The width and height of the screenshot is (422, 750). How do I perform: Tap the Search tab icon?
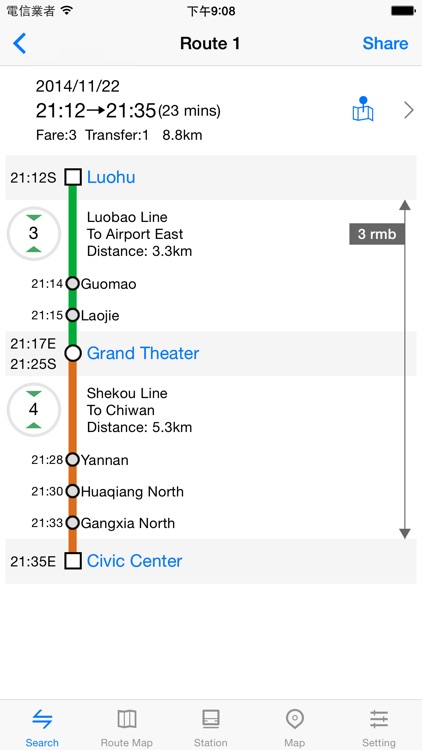tap(42, 719)
